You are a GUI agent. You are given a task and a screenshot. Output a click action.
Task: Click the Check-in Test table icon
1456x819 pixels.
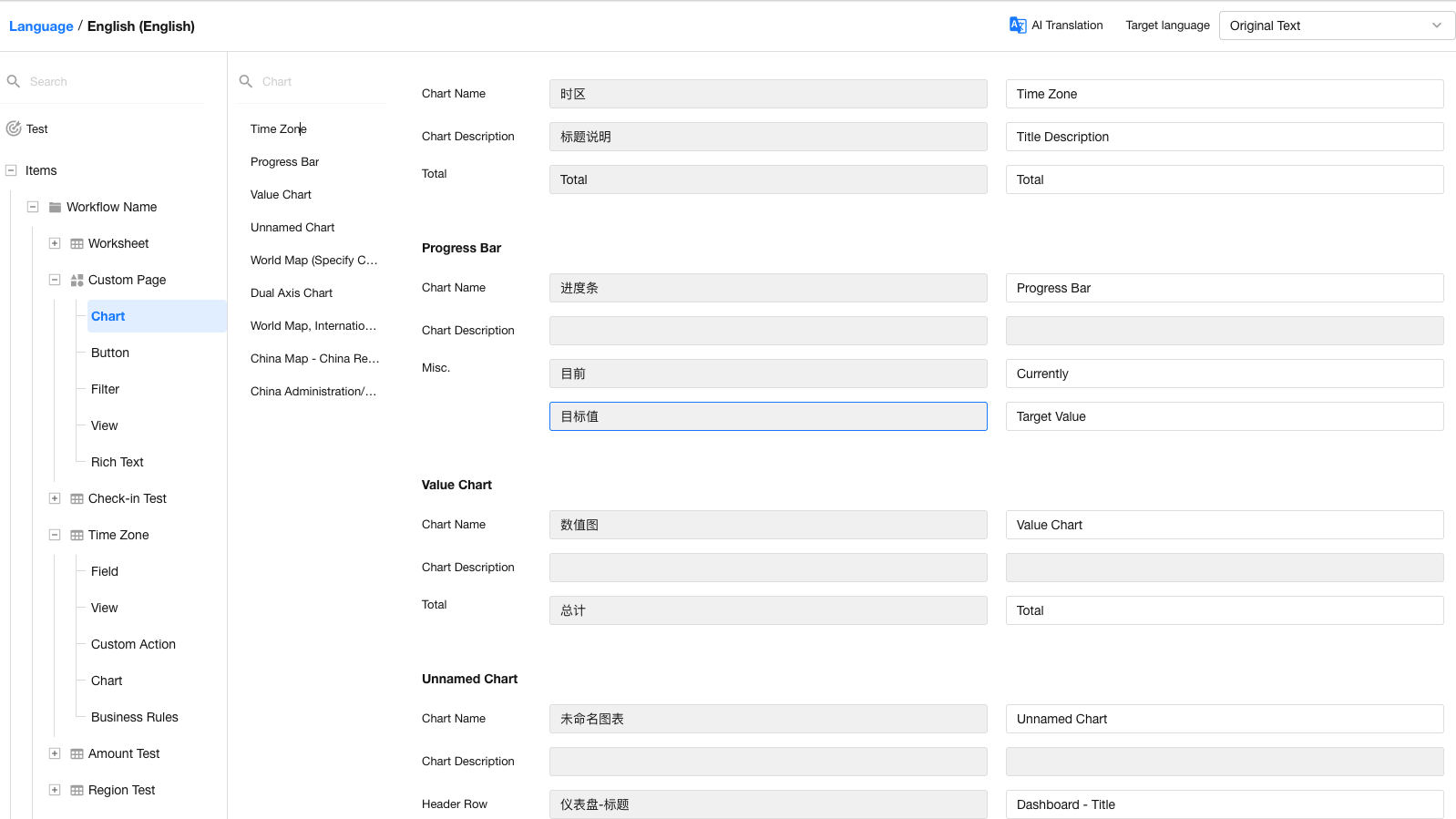coord(77,498)
